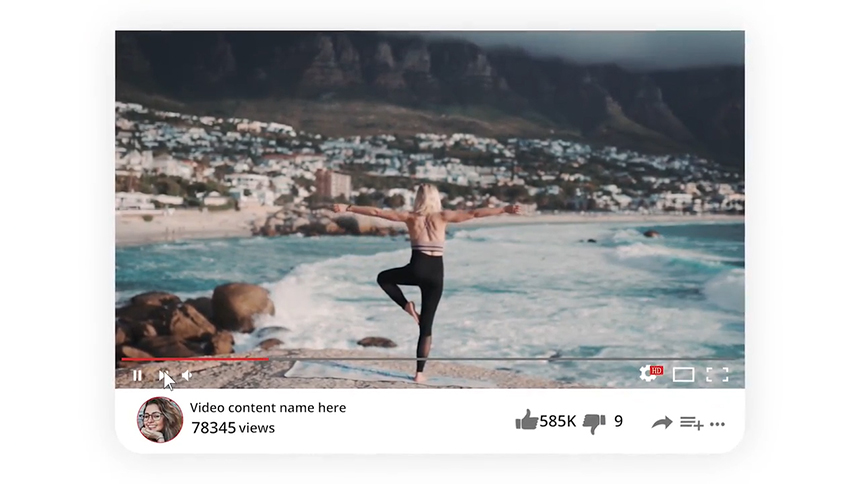
Task: Like the video with thumbs up
Action: (527, 420)
